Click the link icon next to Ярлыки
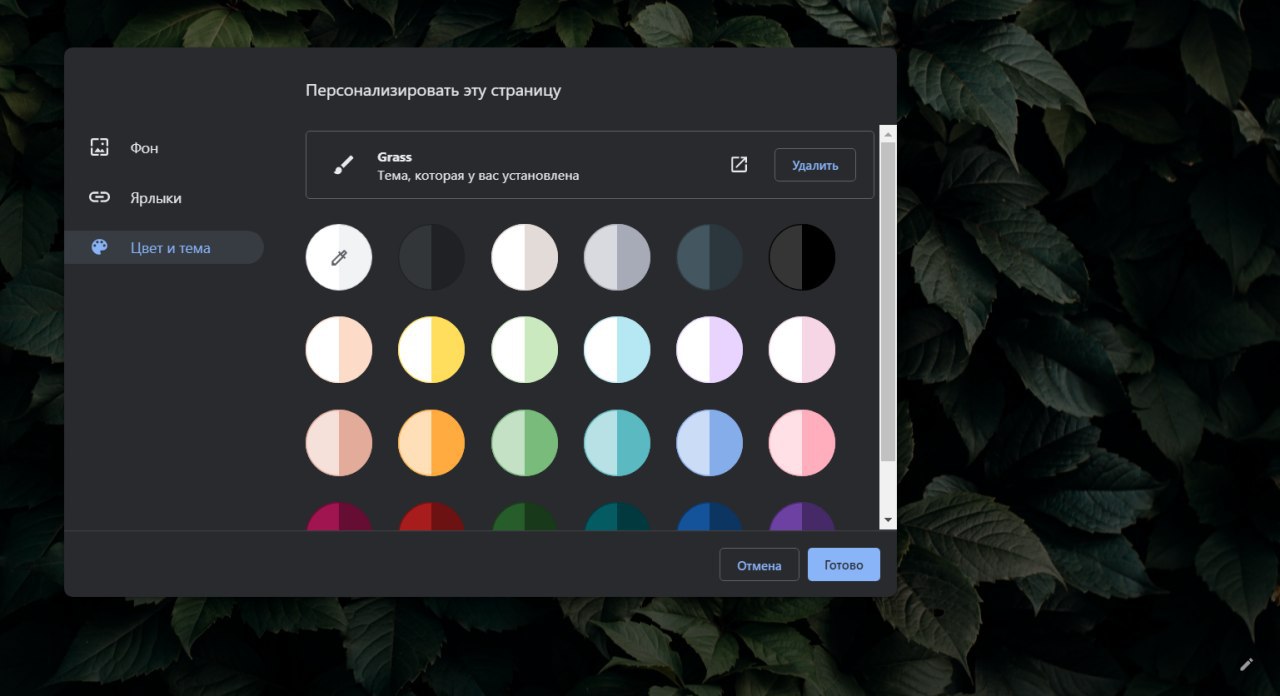 tap(99, 198)
